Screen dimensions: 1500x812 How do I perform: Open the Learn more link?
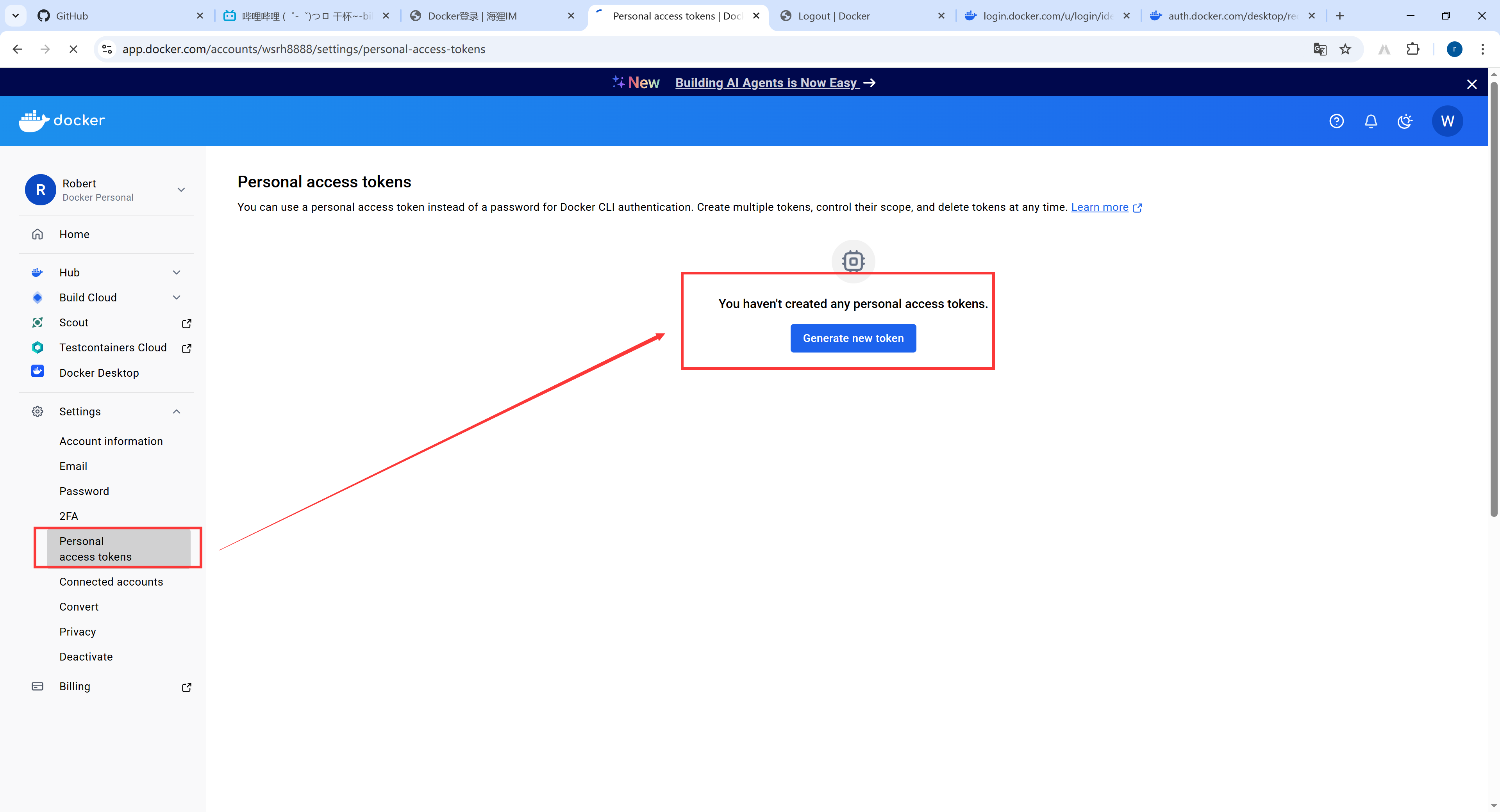(x=1099, y=207)
